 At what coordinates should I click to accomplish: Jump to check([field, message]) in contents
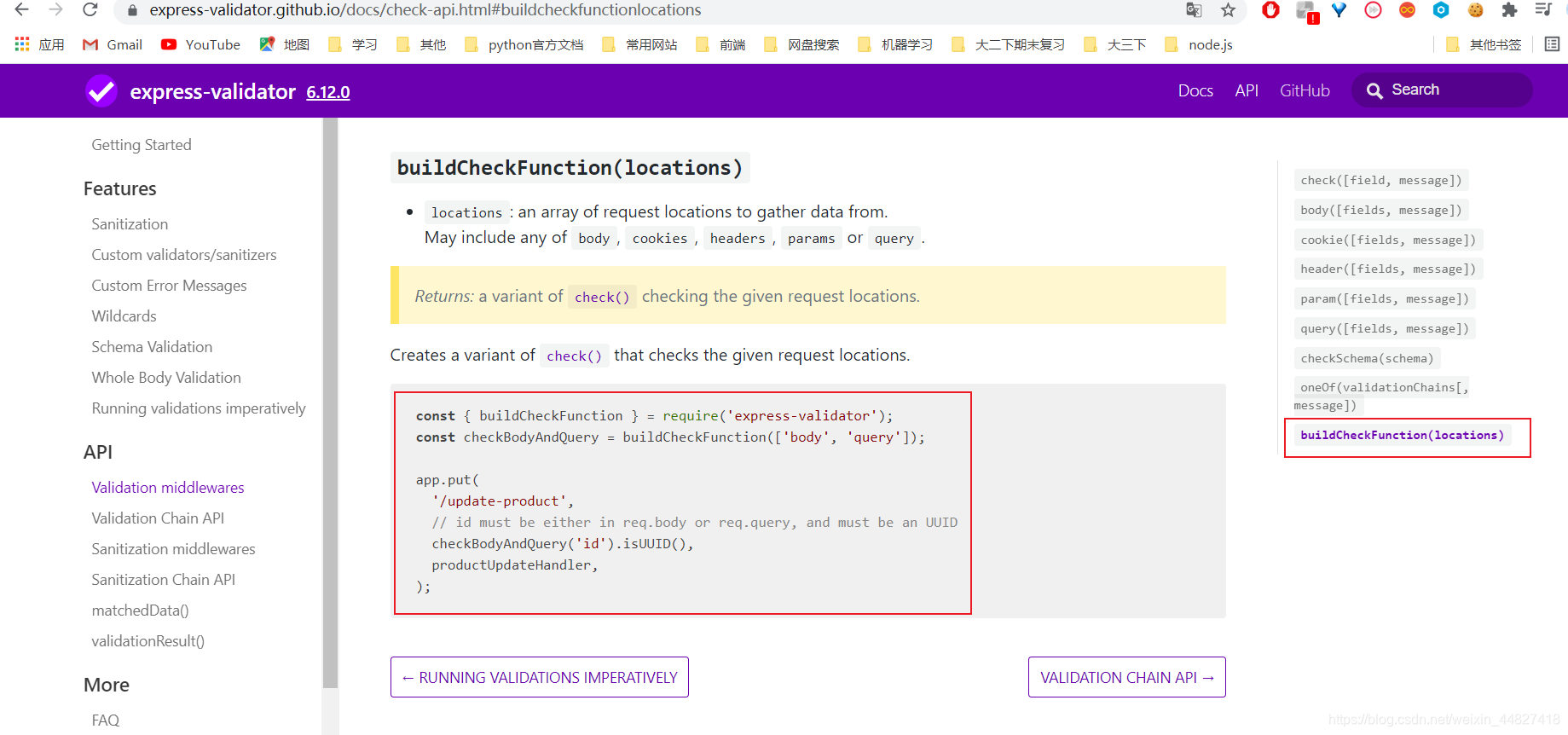[x=1381, y=180]
